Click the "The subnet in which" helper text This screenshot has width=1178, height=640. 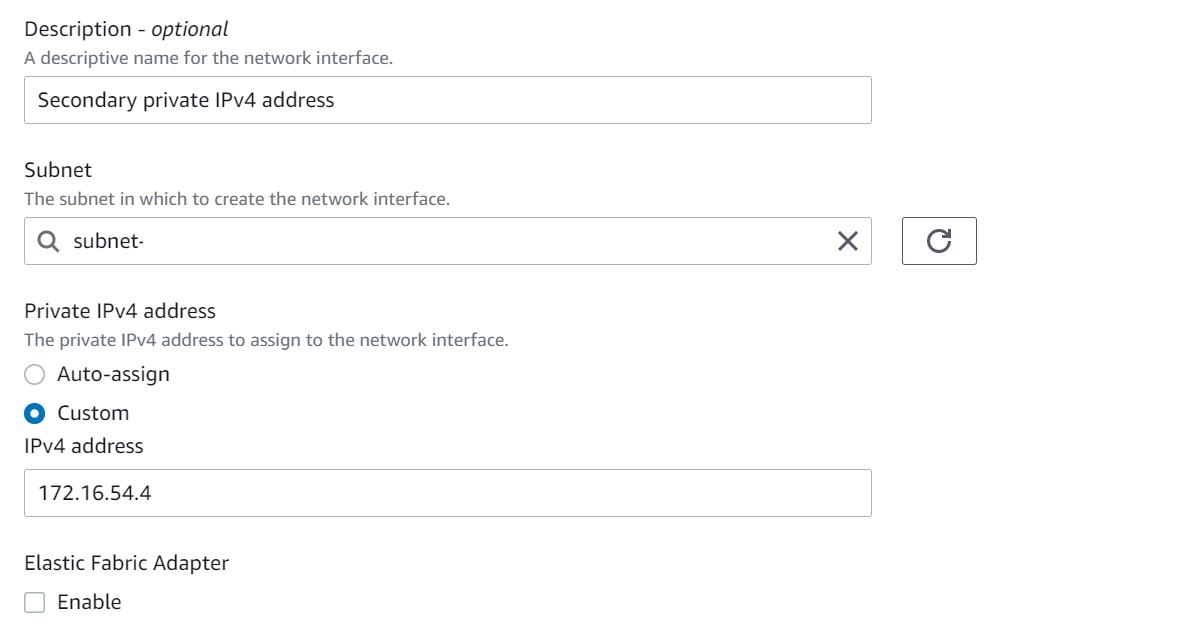(237, 199)
